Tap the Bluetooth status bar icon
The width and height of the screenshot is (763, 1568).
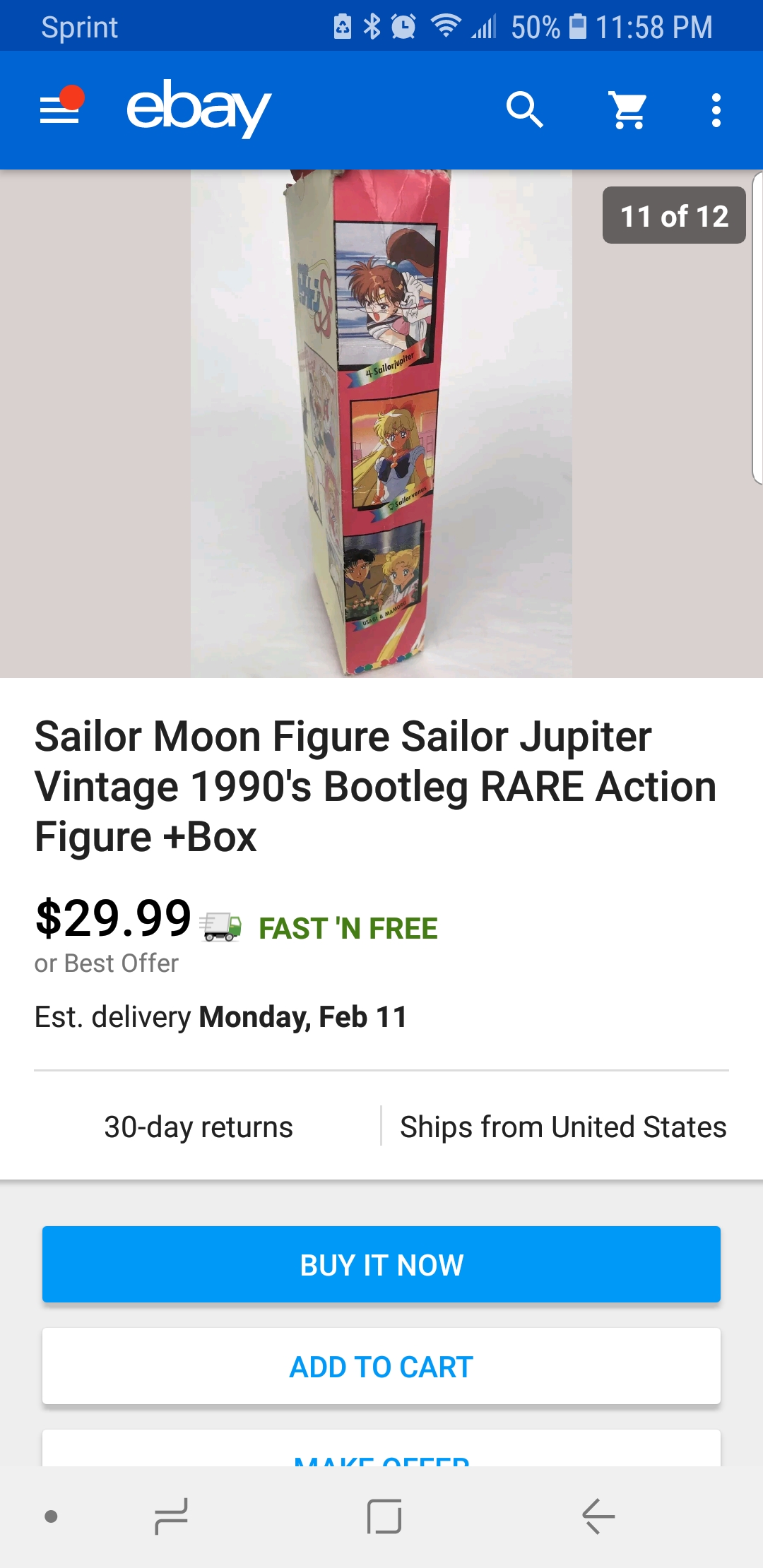click(x=372, y=27)
